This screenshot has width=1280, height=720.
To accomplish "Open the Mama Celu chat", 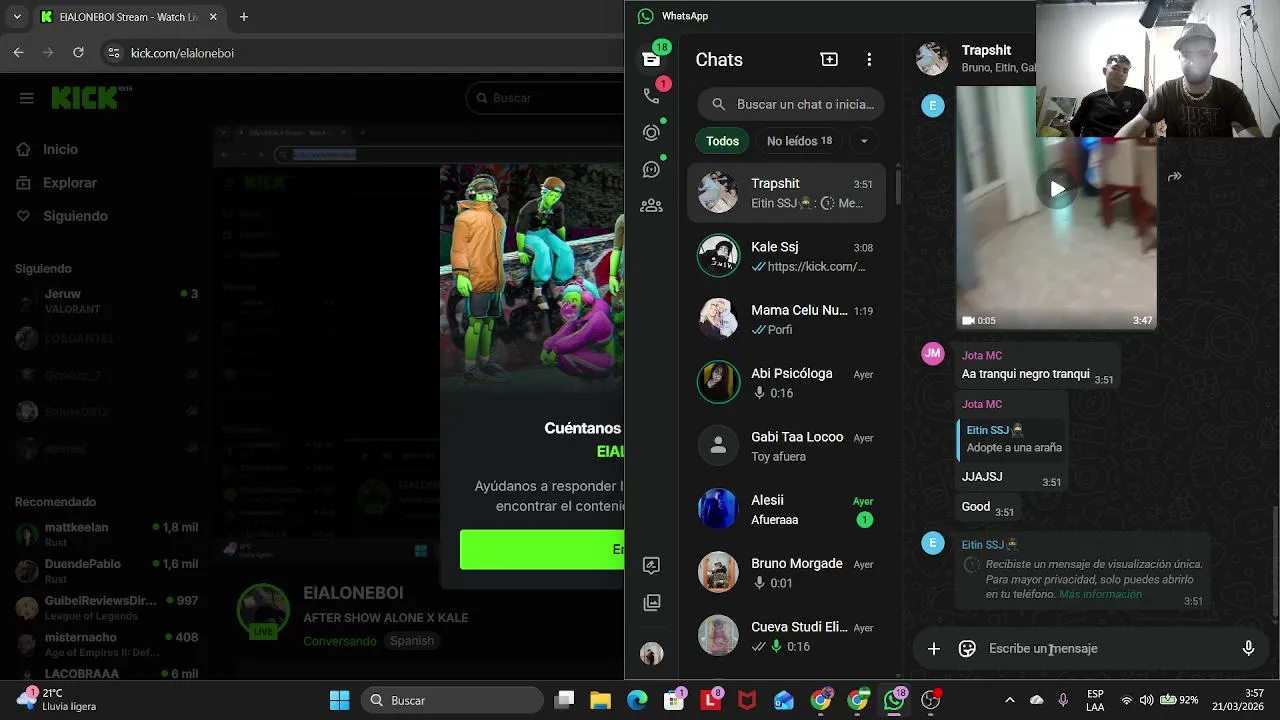I will [786, 319].
